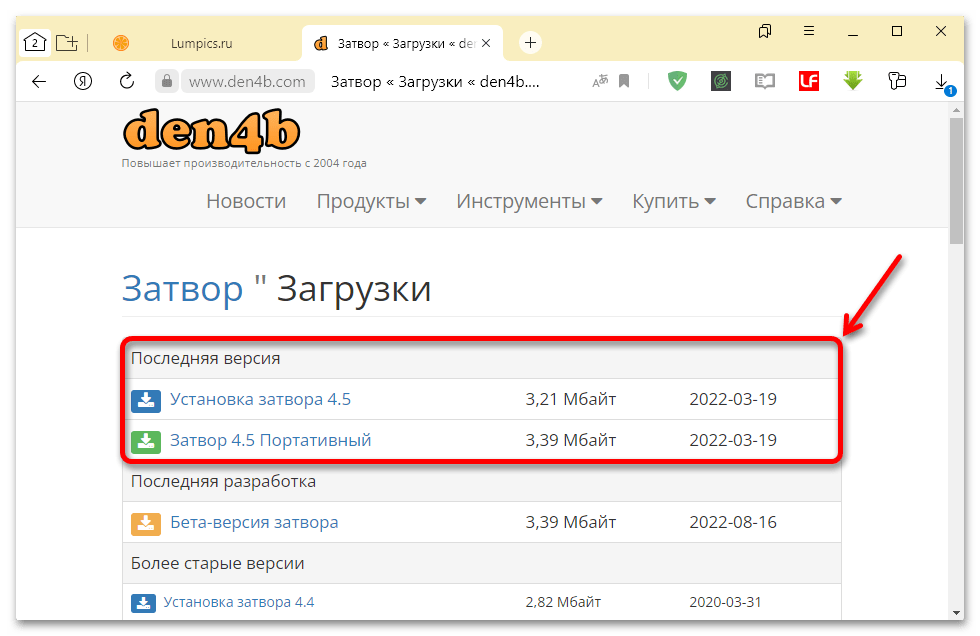Screen dimensions: 980x636
Task: Expand the Купить dropdown menu
Action: point(674,201)
